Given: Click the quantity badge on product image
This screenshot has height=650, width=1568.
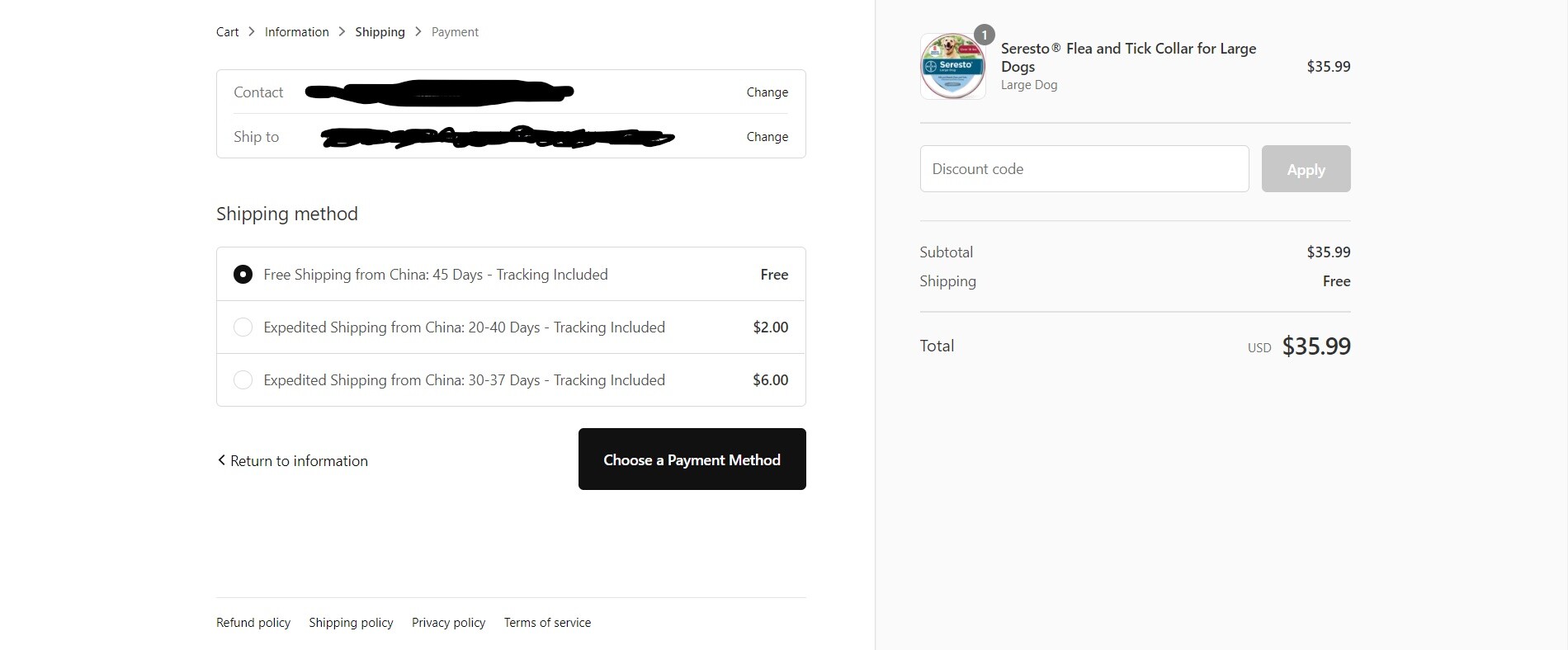Looking at the screenshot, I should [984, 35].
